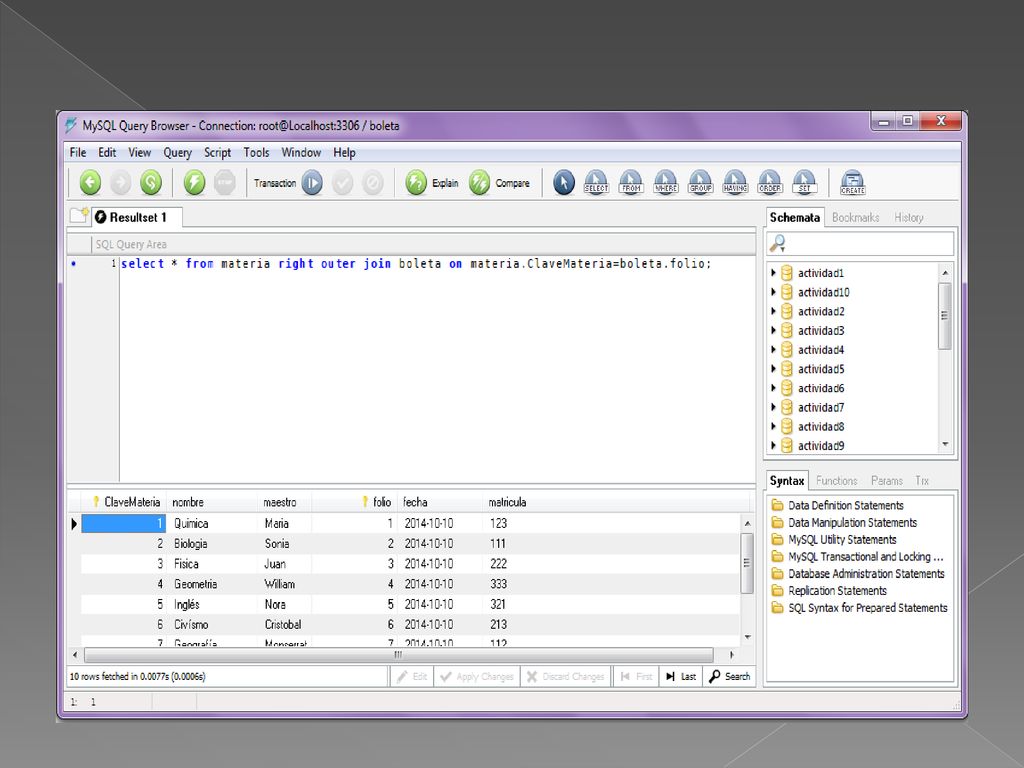
Task: Open the File menu
Action: (x=78, y=152)
